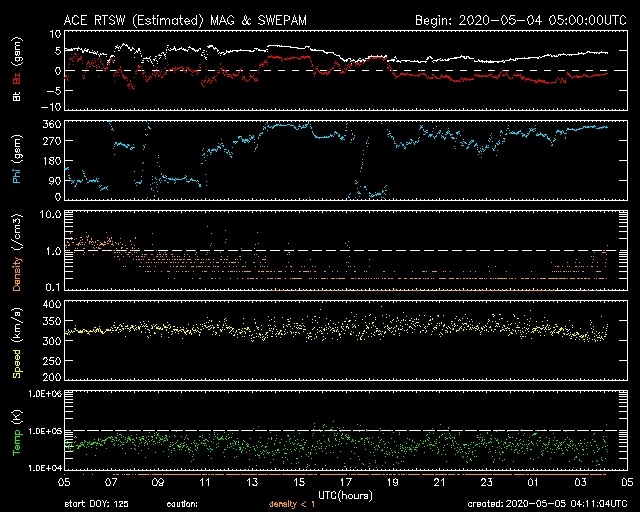Select hour 23 on the time axis
The height and width of the screenshot is (512, 640).
tap(486, 482)
